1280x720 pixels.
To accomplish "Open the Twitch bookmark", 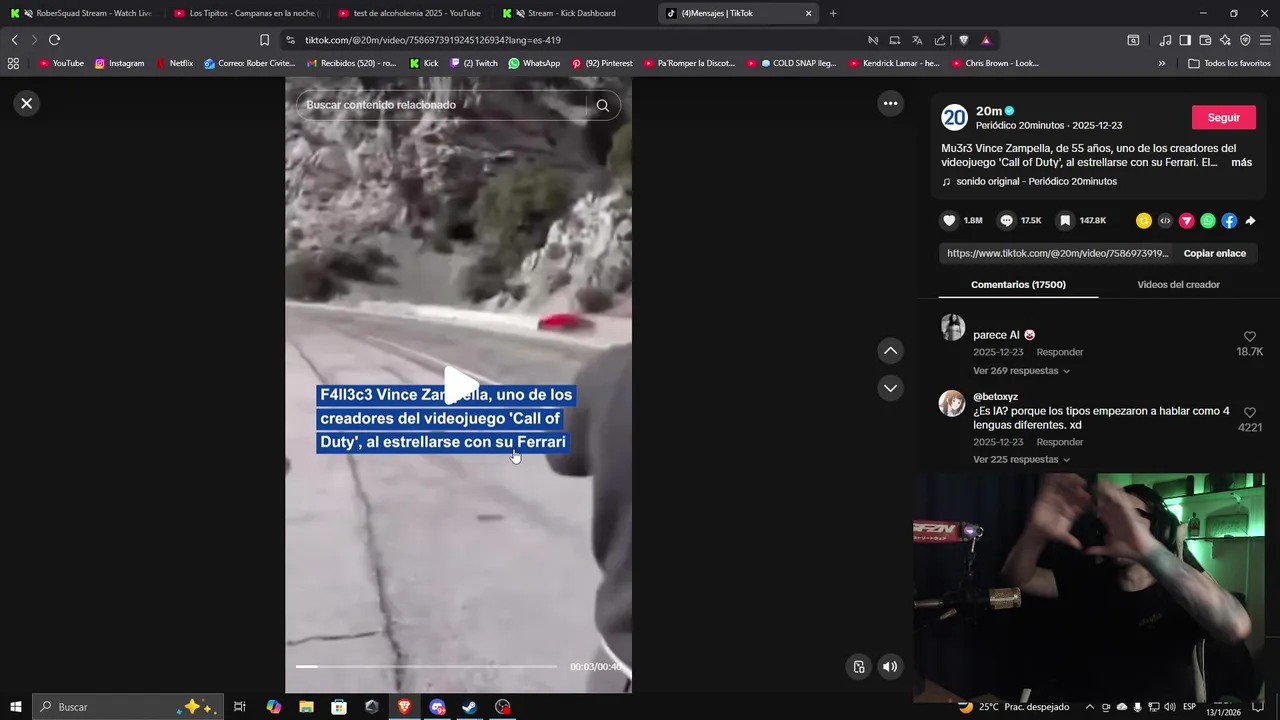I will point(474,63).
